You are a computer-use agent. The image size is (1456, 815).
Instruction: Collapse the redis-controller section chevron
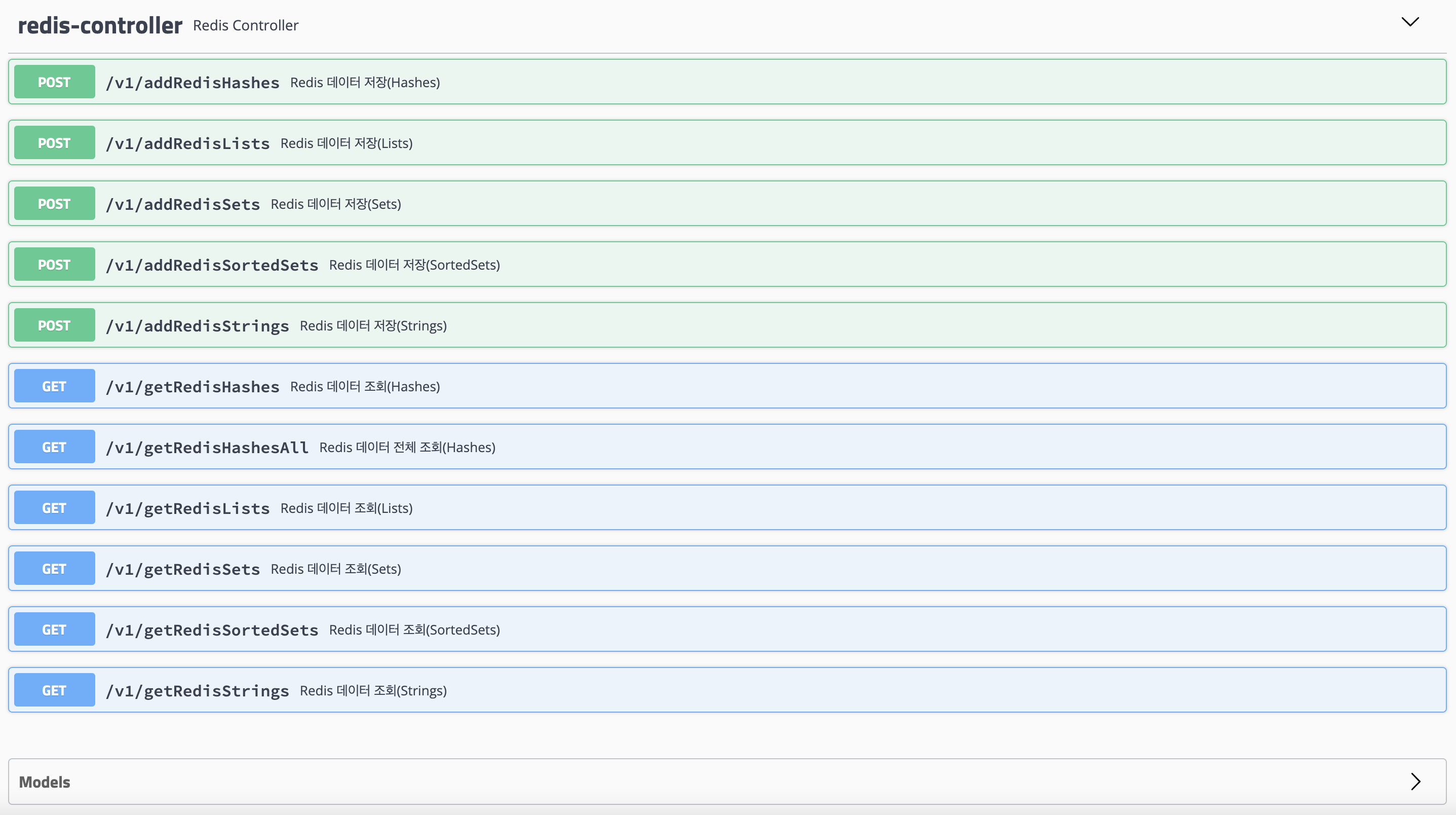click(x=1410, y=22)
